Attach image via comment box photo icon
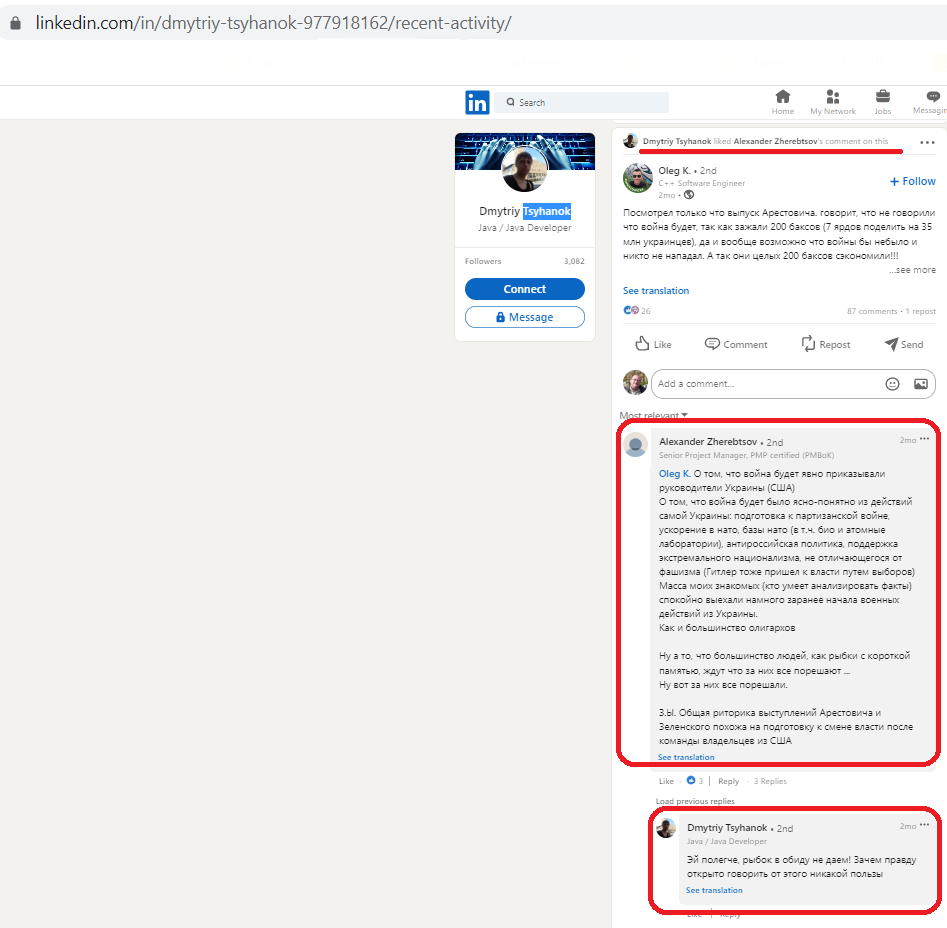The height and width of the screenshot is (928, 947). tap(920, 384)
